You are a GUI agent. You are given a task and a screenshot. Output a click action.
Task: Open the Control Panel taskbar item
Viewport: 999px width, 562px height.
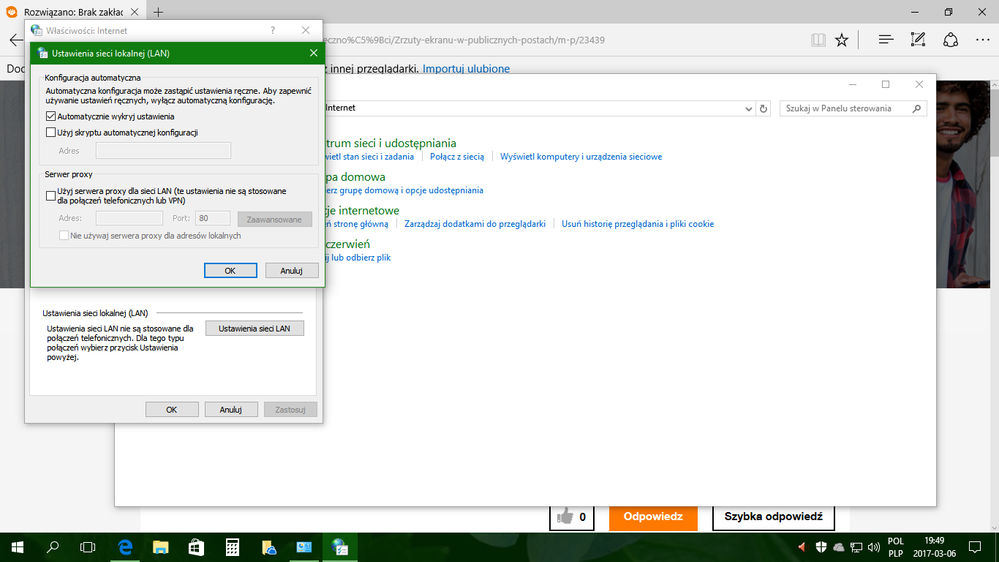tap(304, 547)
